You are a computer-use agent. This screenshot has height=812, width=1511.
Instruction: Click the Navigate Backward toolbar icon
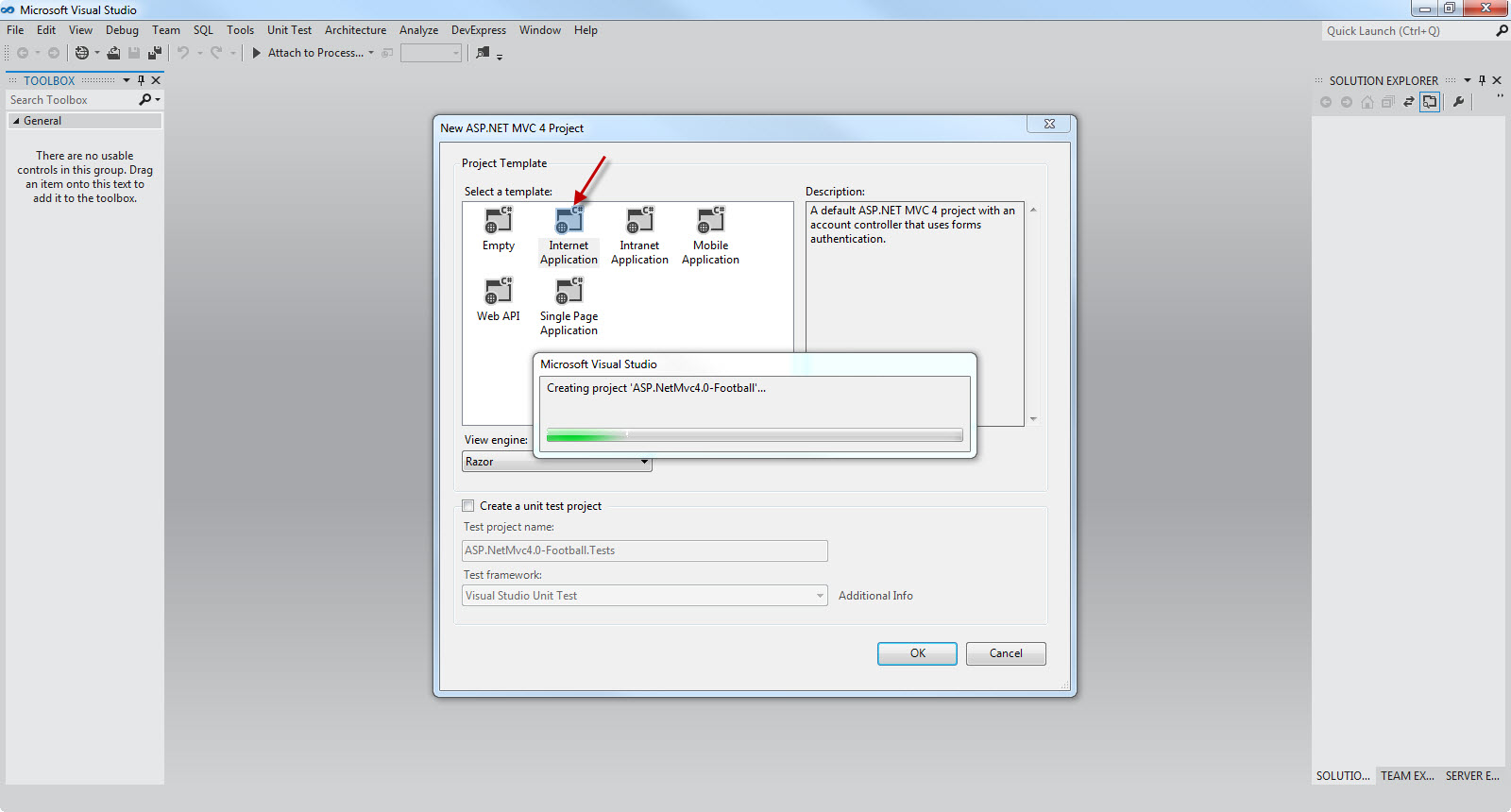[23, 53]
